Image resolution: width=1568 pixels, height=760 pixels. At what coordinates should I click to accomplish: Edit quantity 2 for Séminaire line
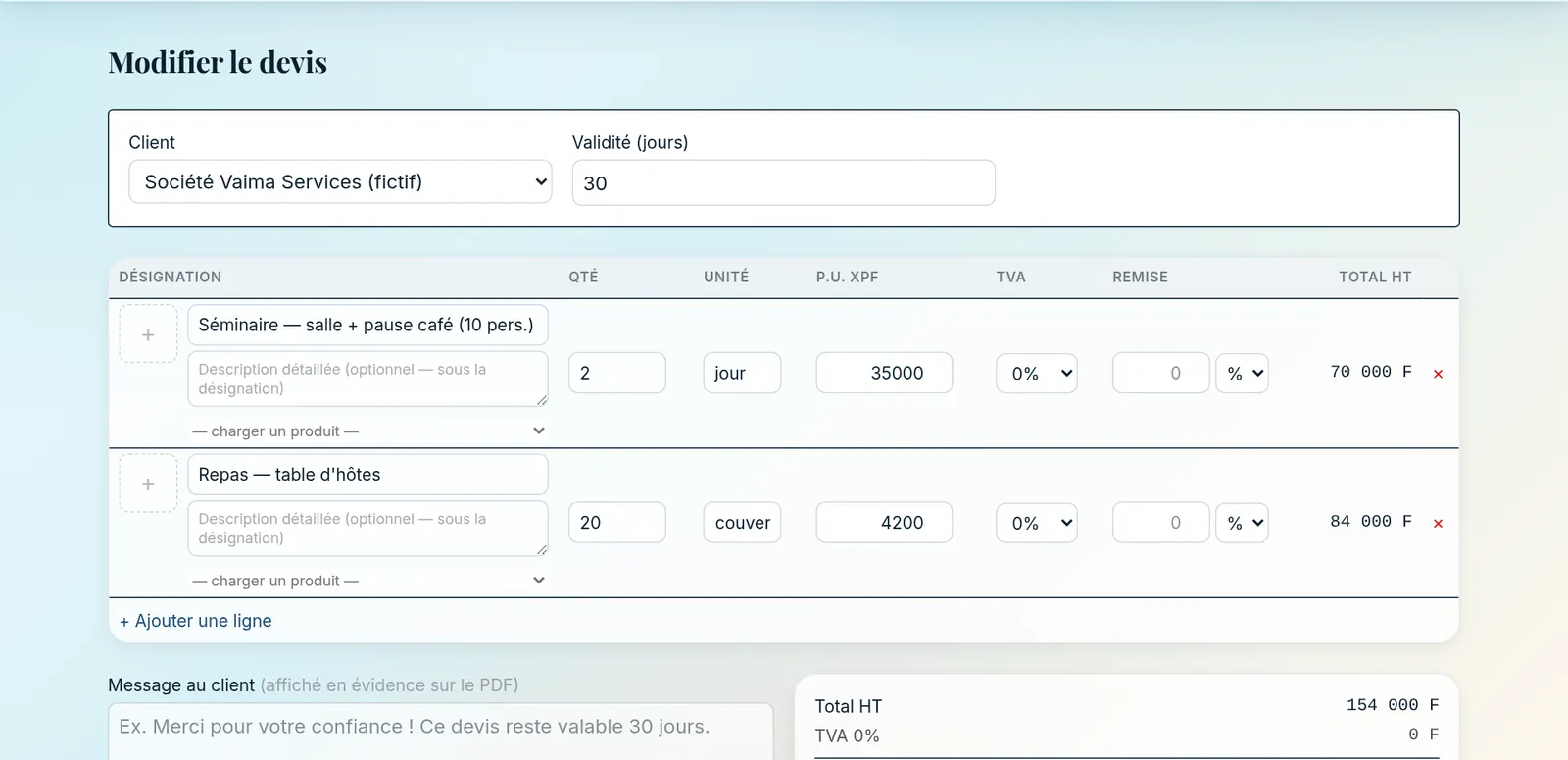617,373
